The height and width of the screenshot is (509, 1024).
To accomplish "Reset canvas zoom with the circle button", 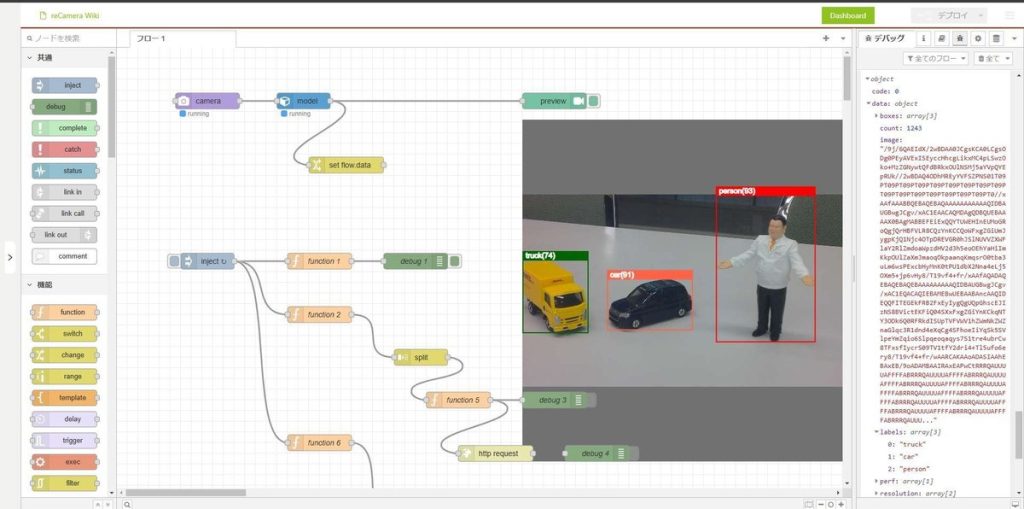I will [831, 504].
